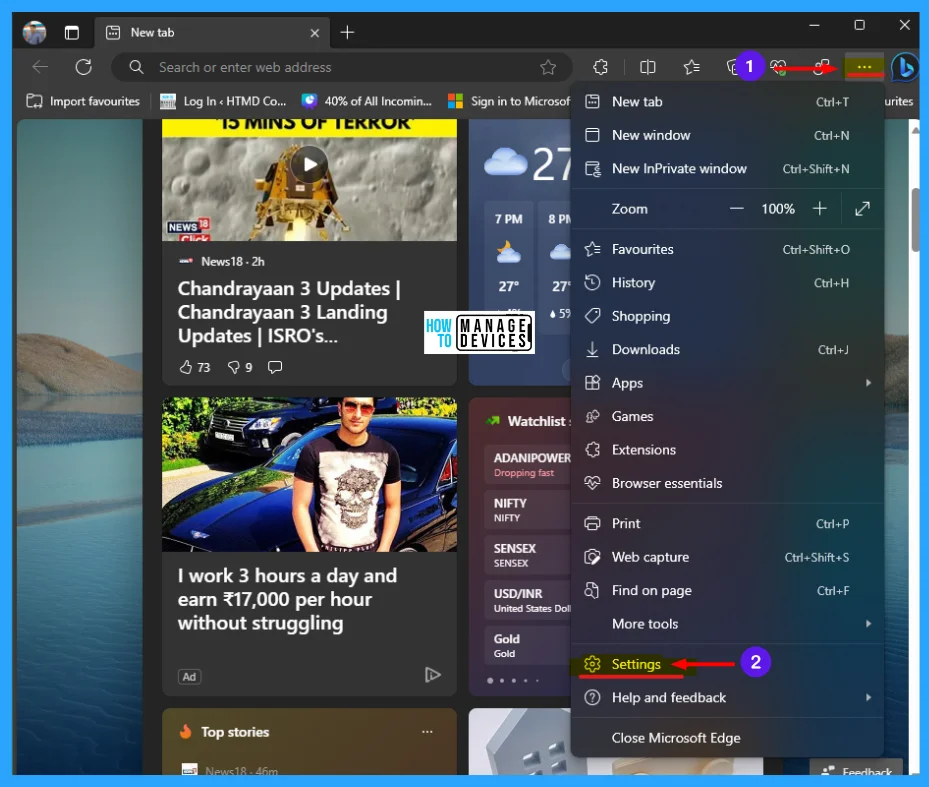
Task: Open Log In HTMD Community bookmark
Action: (x=223, y=101)
